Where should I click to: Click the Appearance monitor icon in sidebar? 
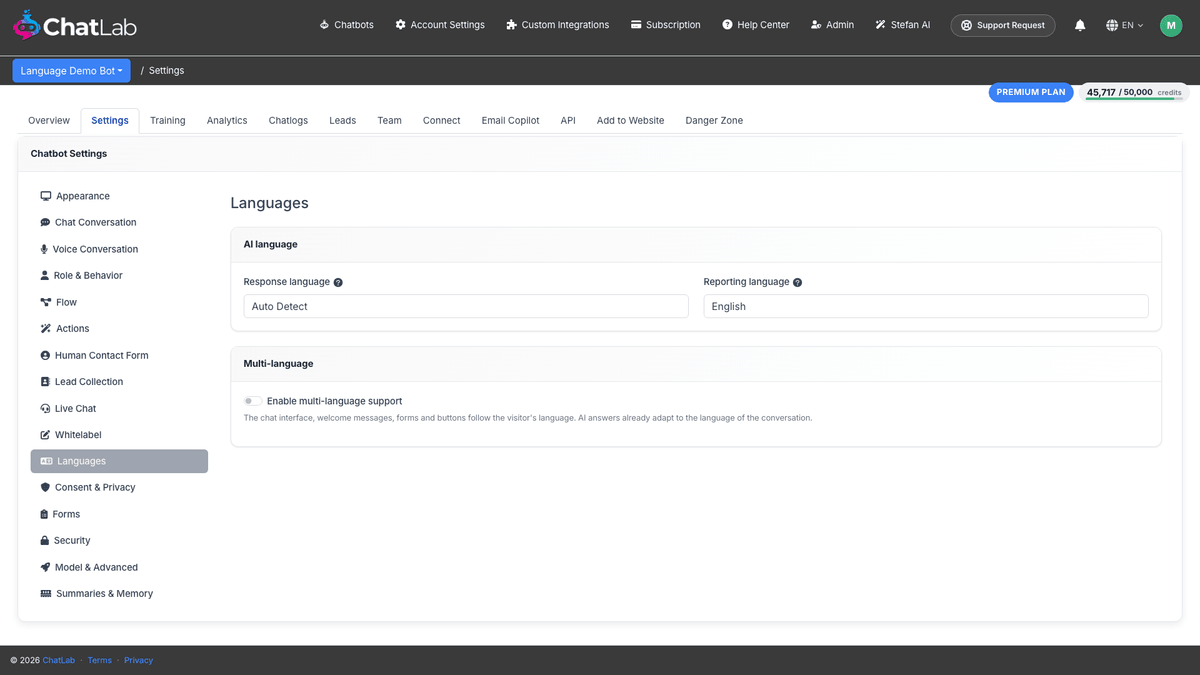(x=46, y=196)
